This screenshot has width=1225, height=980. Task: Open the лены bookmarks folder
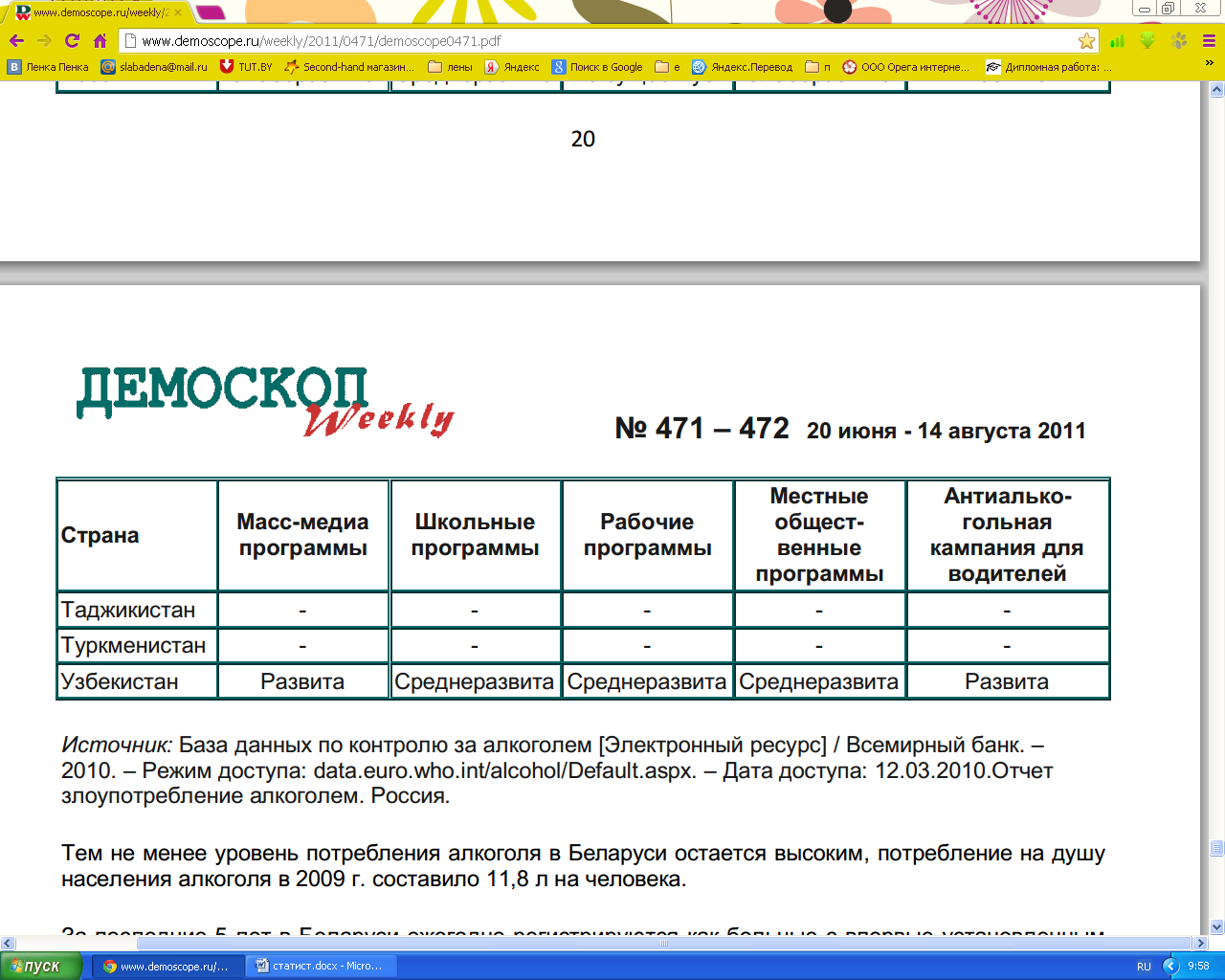coord(451,67)
